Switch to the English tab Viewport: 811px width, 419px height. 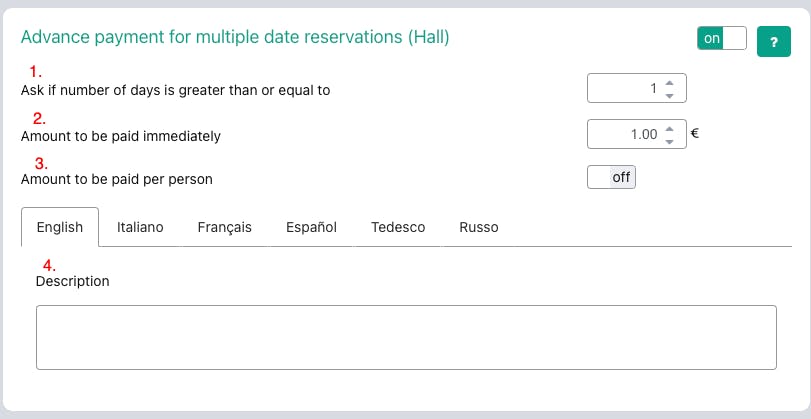coord(59,227)
